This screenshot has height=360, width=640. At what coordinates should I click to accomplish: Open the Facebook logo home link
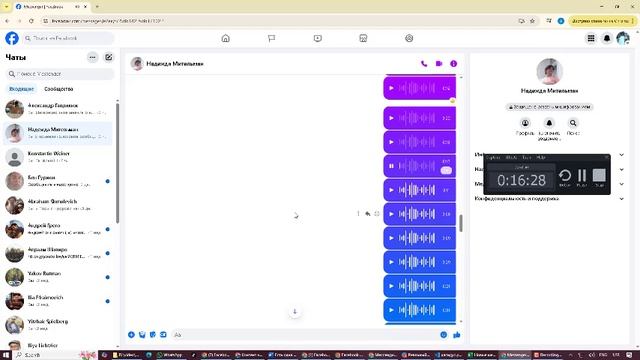pos(12,38)
